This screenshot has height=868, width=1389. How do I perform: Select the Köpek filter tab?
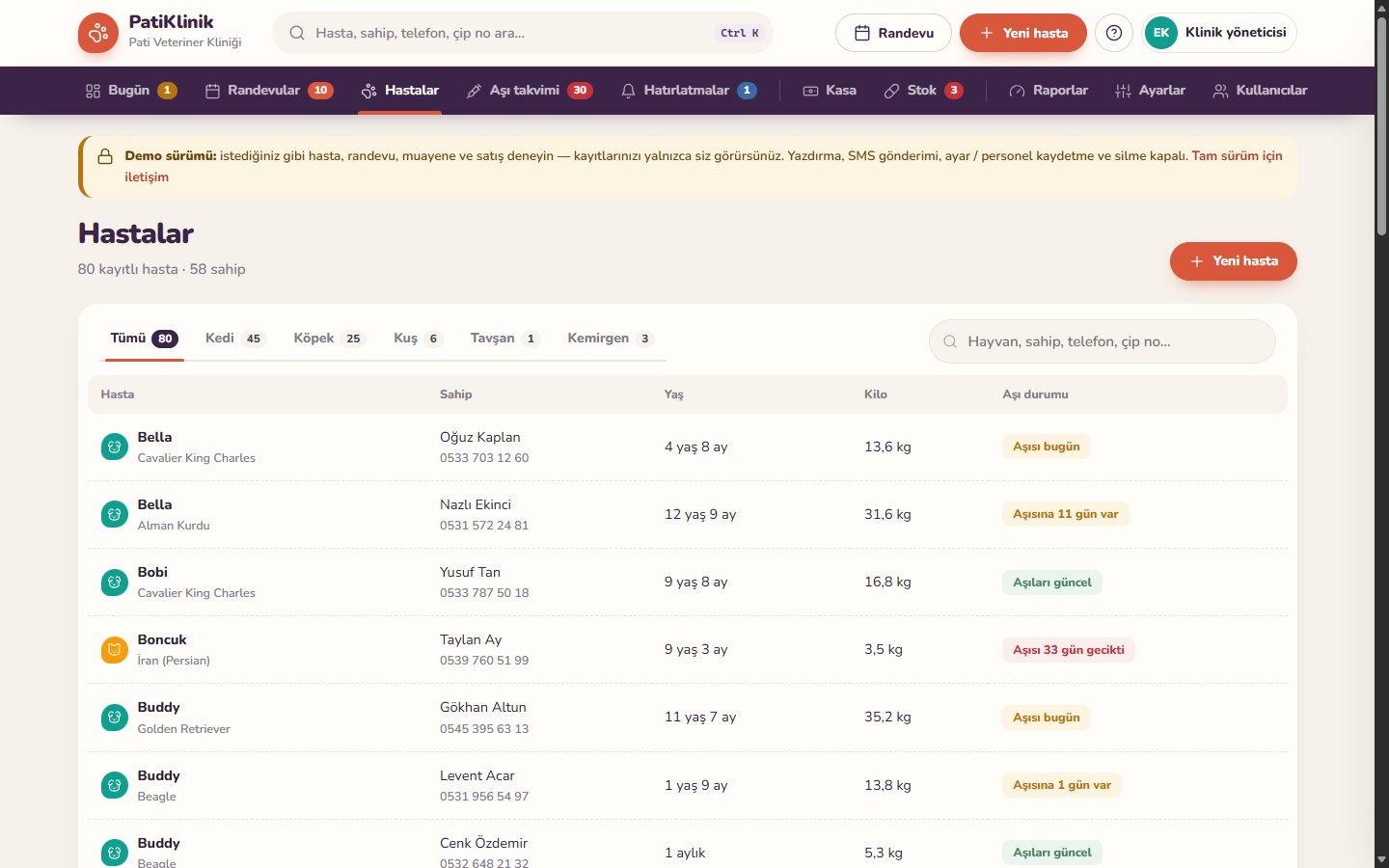pos(329,339)
